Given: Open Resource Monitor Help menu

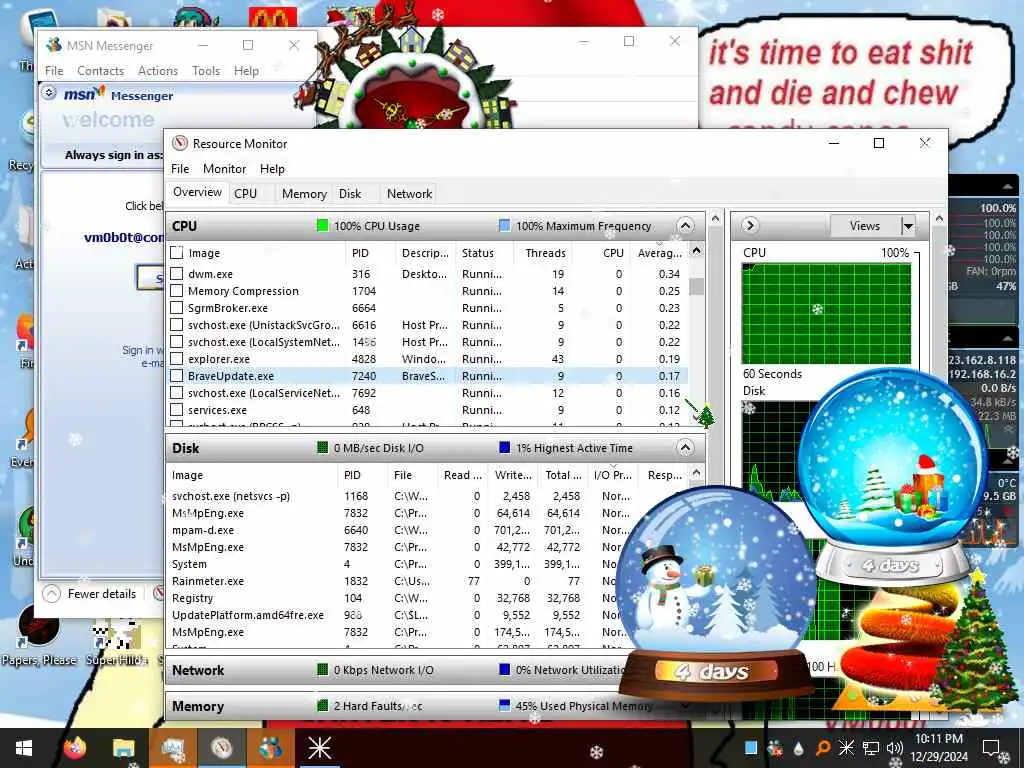Looking at the screenshot, I should (x=272, y=168).
